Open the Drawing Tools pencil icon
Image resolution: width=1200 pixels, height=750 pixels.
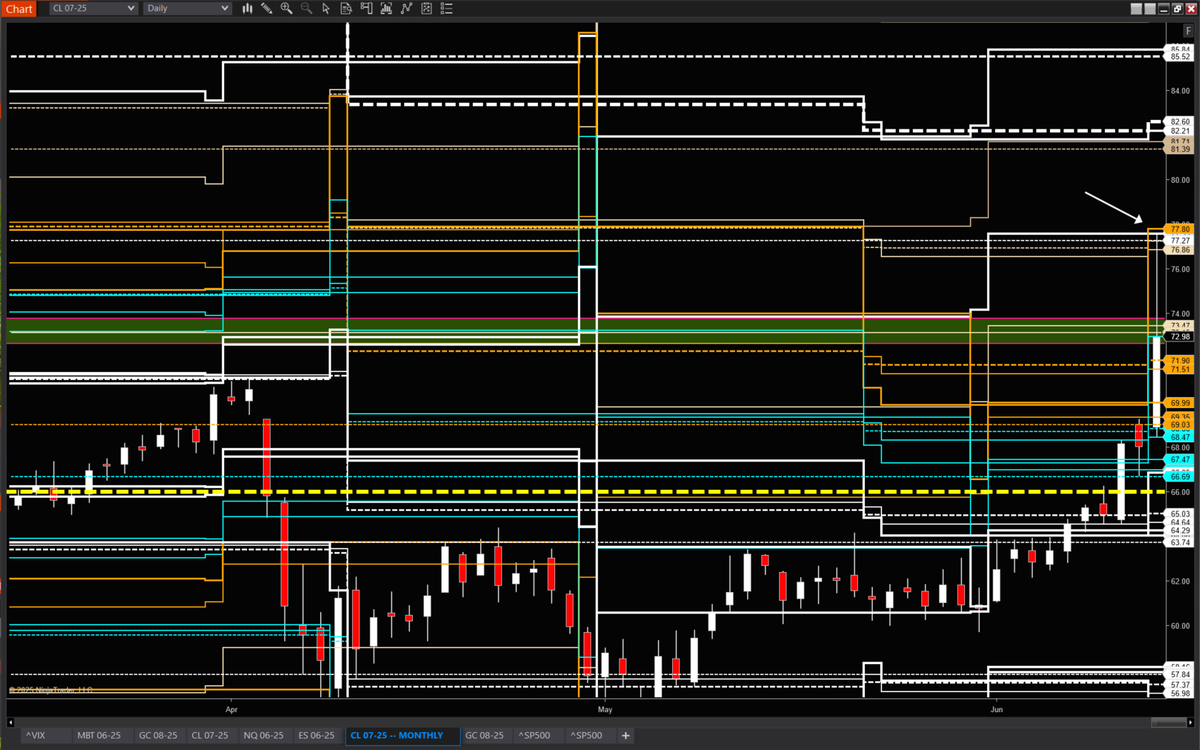[x=266, y=8]
